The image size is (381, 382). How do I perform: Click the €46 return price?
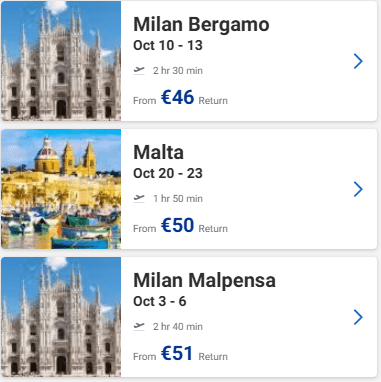[177, 97]
